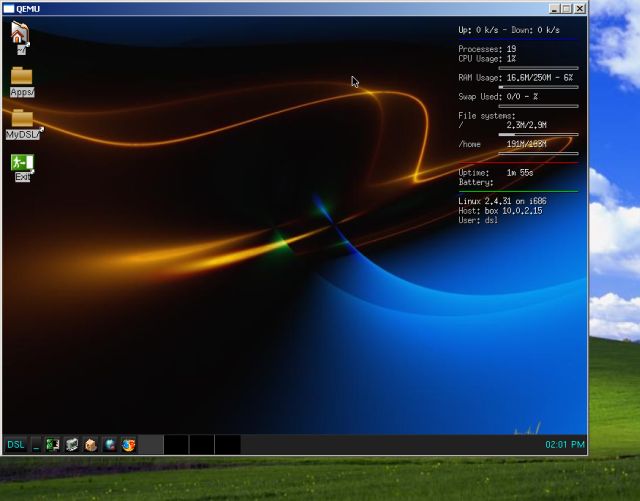Click the 'Up: 0 k/s - Down: 0 k/s' text
This screenshot has width=640, height=501.
(x=509, y=30)
